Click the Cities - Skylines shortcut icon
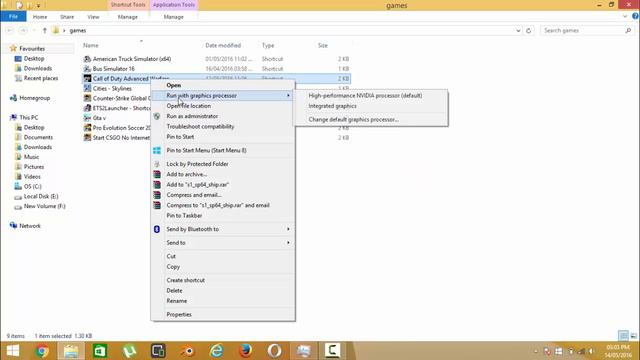Viewport: 640px width, 360px height. [87, 88]
